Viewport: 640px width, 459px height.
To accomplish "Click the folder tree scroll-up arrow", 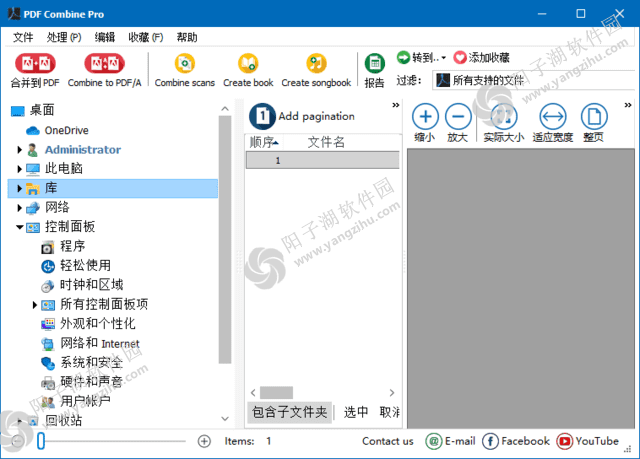I will [x=225, y=109].
